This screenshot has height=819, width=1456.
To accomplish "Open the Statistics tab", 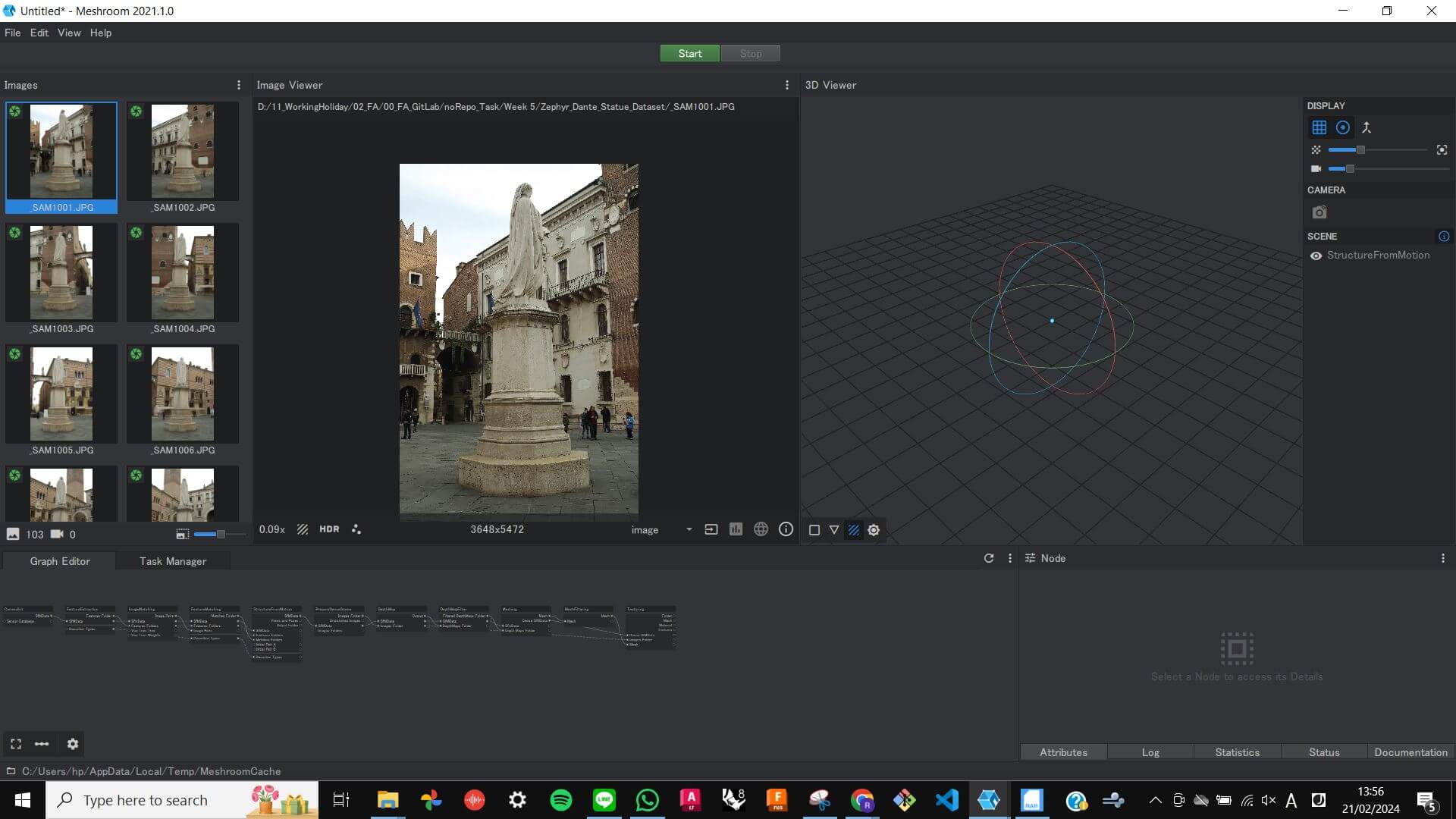I will [1237, 752].
